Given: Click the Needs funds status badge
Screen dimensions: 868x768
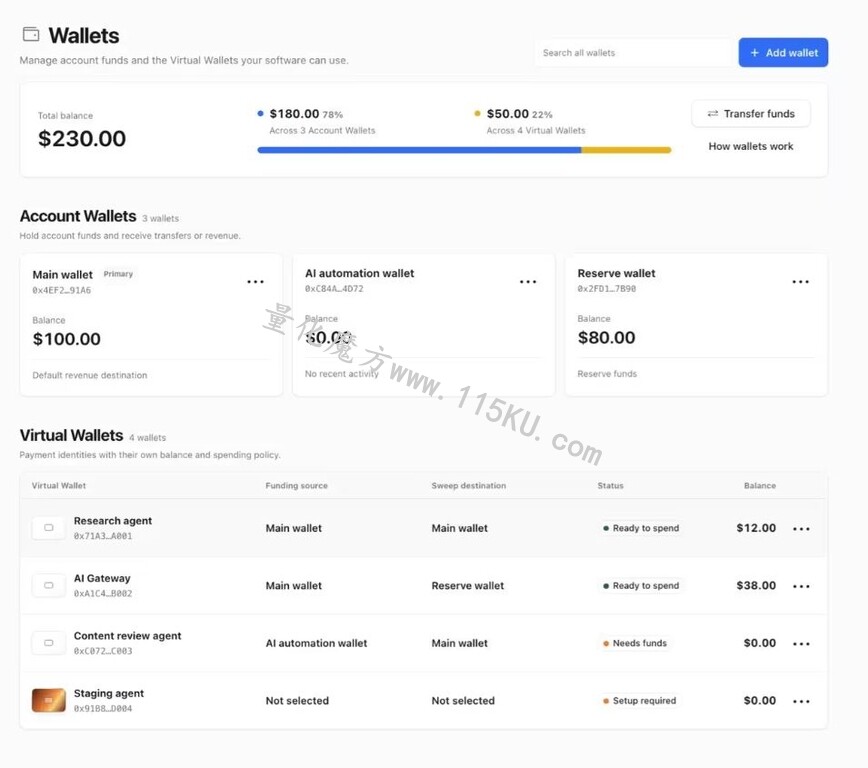Looking at the screenshot, I should (635, 643).
